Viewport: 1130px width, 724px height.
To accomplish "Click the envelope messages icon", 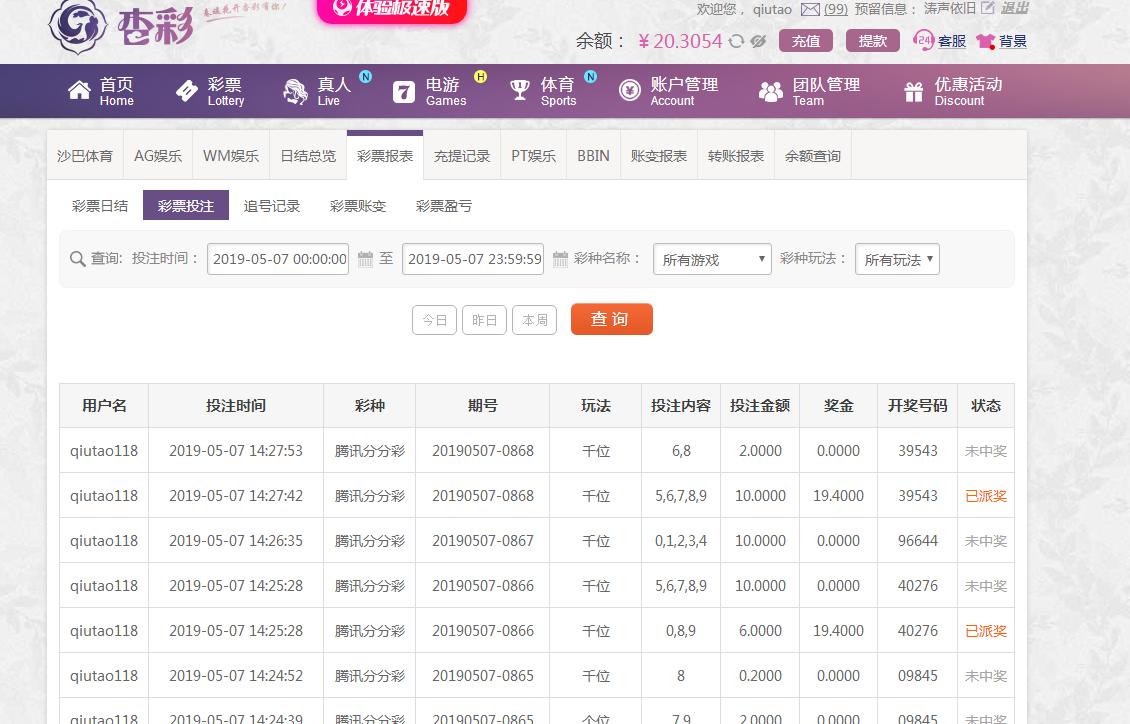I will [x=810, y=9].
